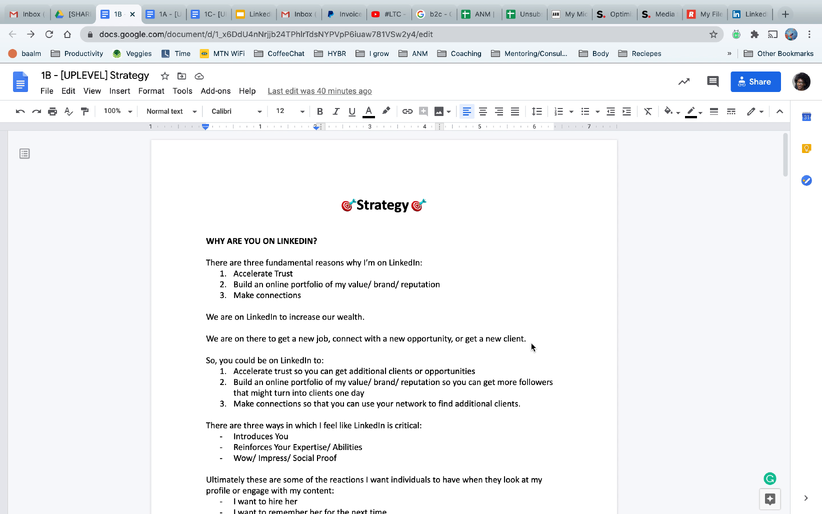Open the Insert menu

[x=120, y=91]
